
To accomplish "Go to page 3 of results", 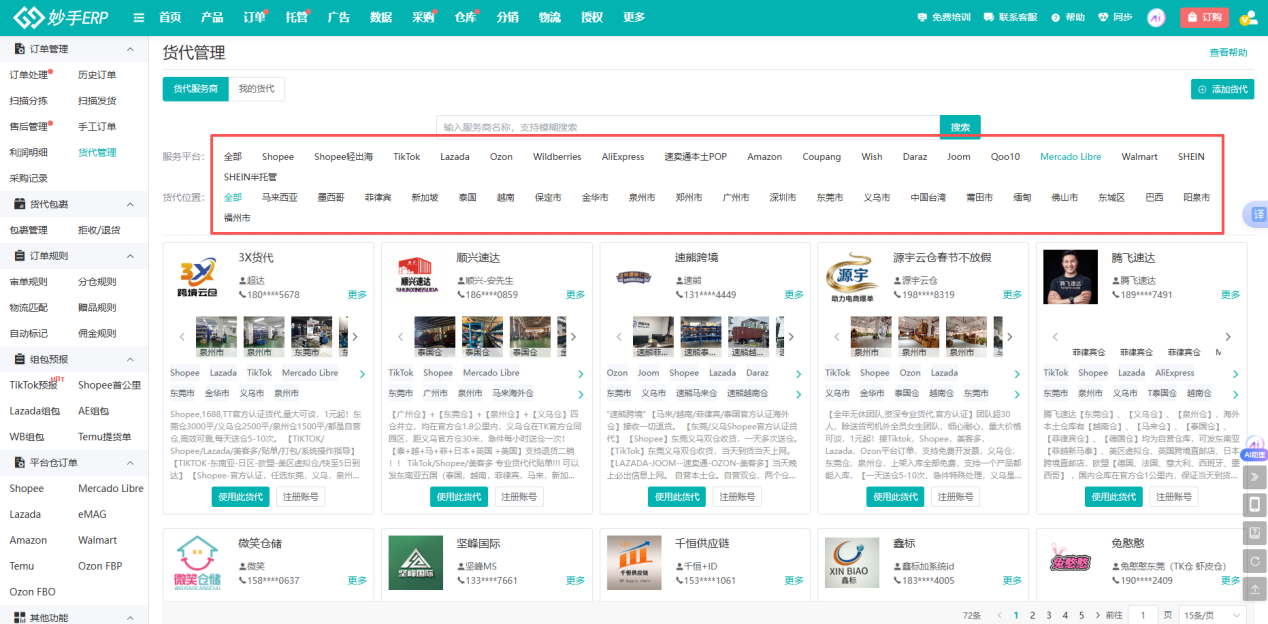I will point(1049,615).
